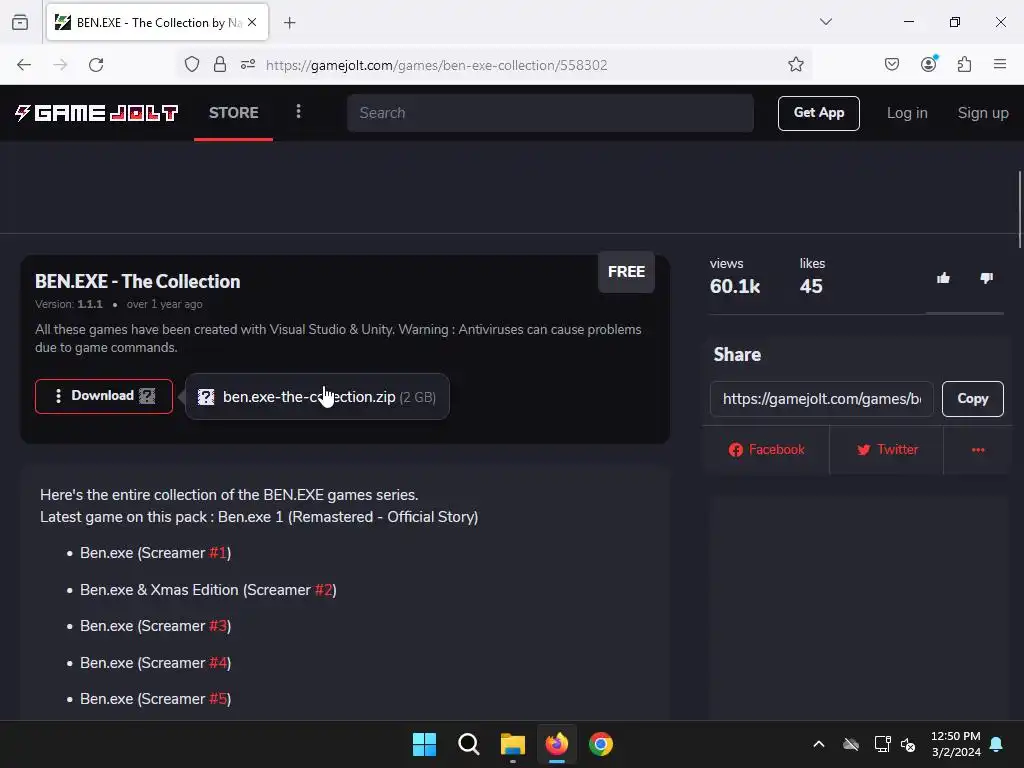Click the red Download button

104,396
